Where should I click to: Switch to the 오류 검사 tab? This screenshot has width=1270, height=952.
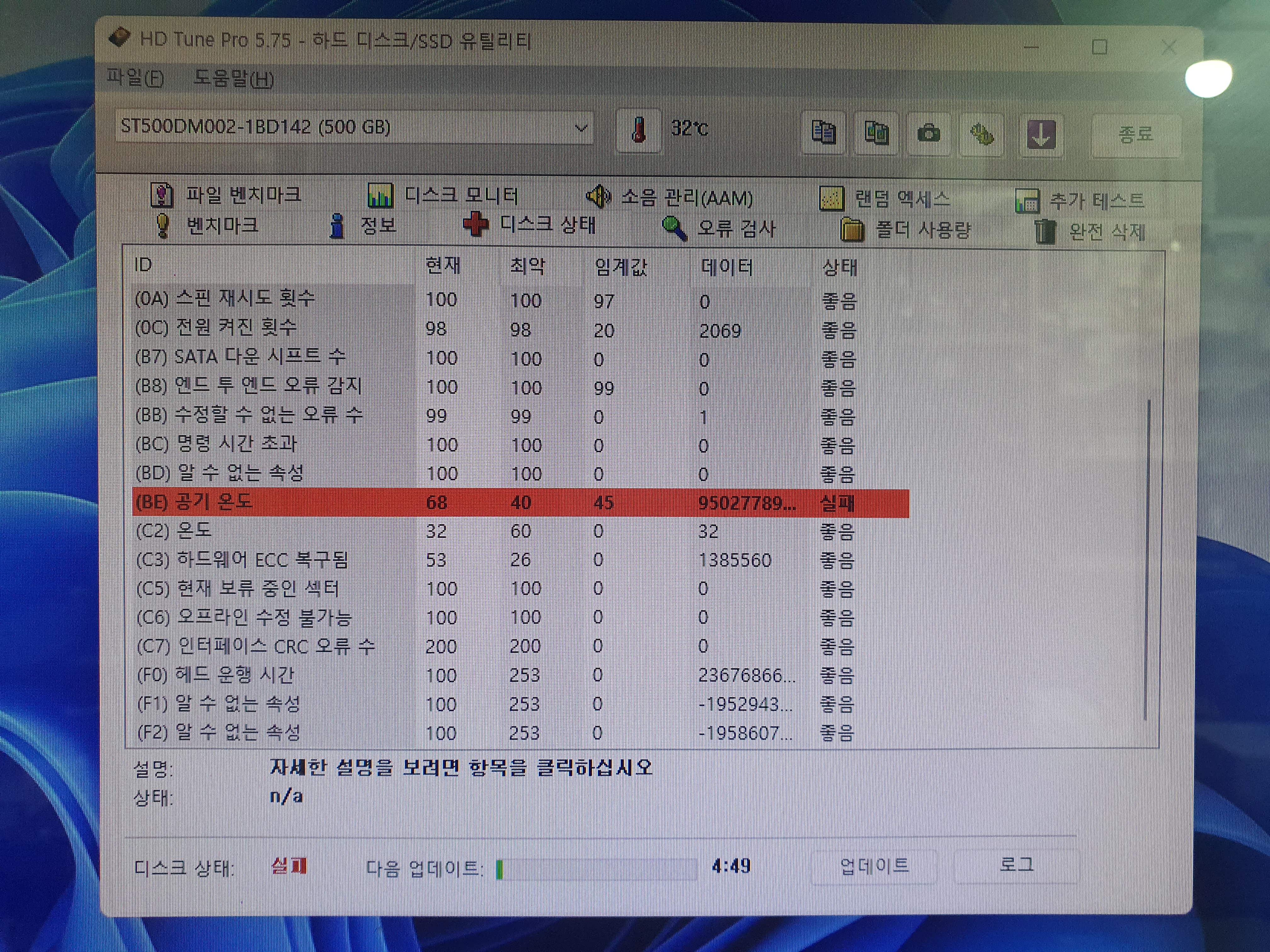pyautogui.click(x=719, y=228)
